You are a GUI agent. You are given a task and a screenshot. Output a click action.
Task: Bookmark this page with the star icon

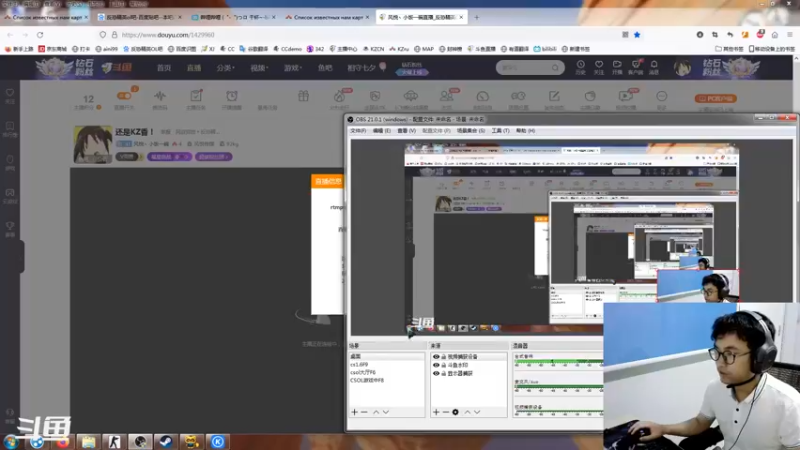637,35
